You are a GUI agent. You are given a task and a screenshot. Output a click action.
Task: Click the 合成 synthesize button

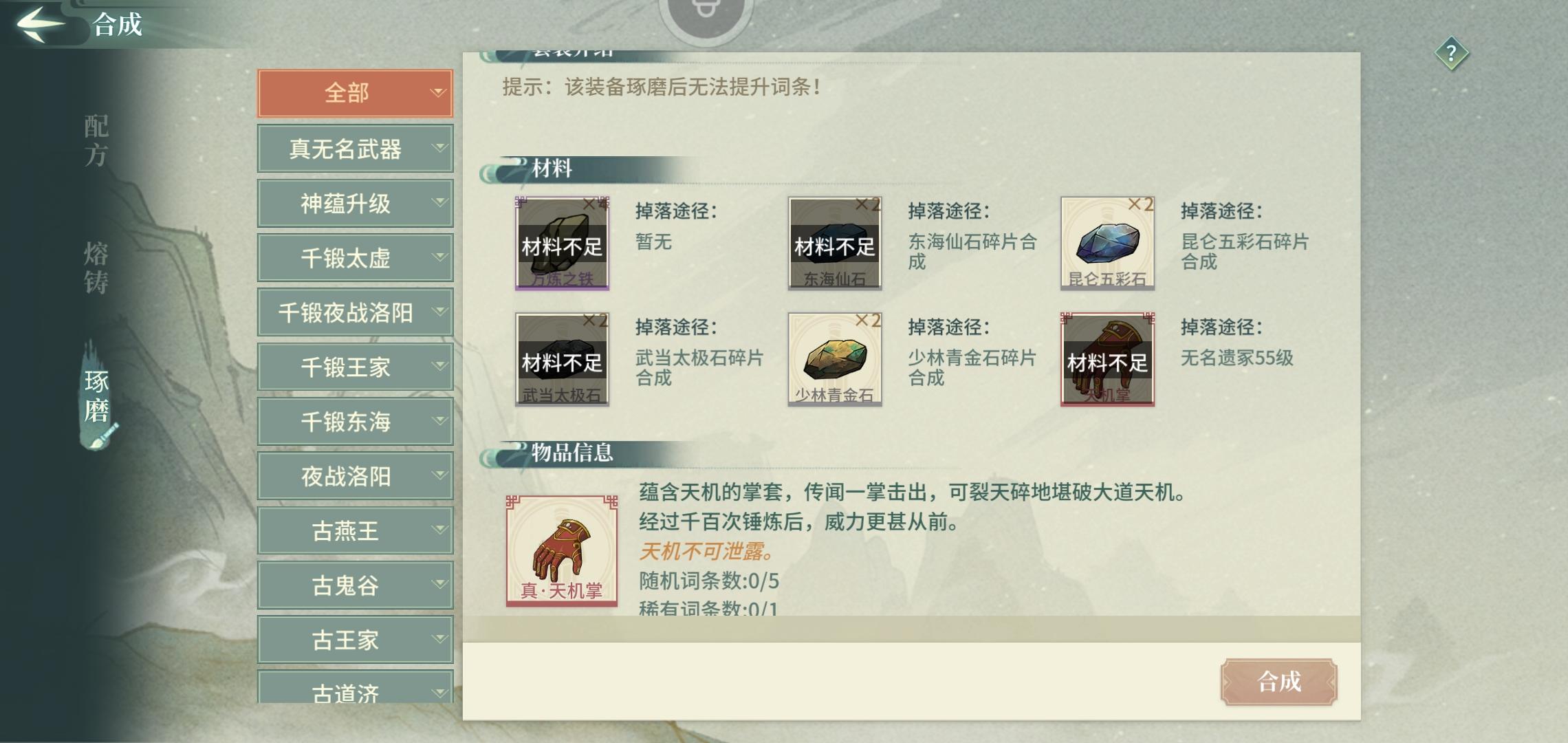click(x=1279, y=682)
